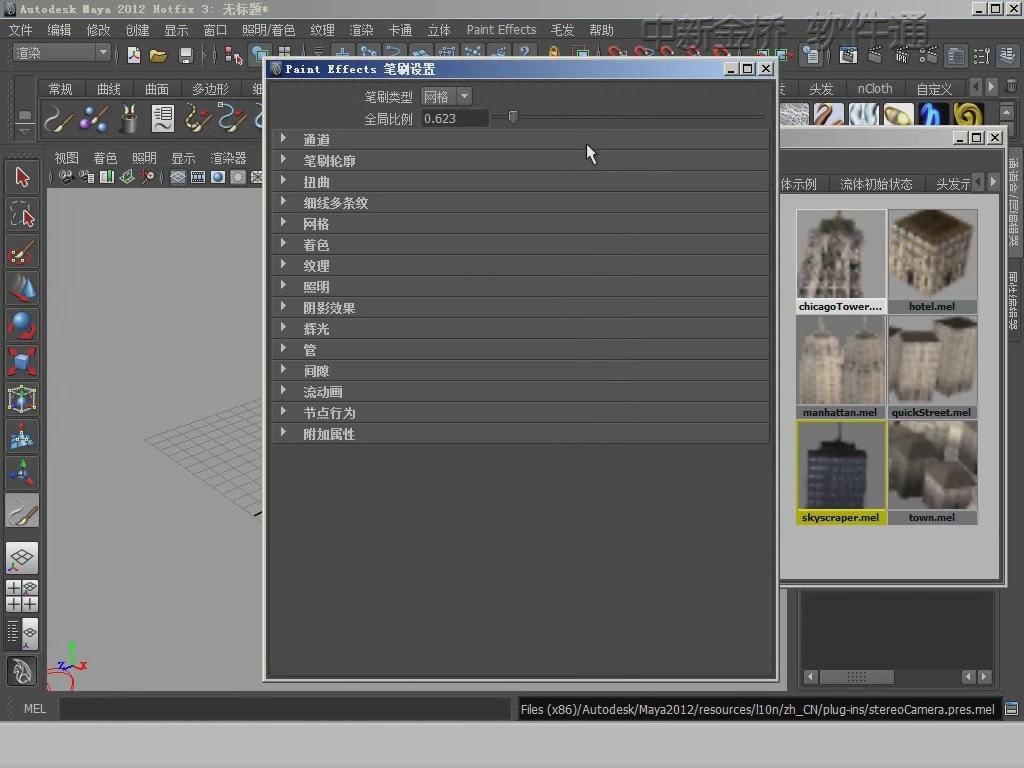Click the MEL command language label
This screenshot has height=768, width=1024.
(35, 709)
